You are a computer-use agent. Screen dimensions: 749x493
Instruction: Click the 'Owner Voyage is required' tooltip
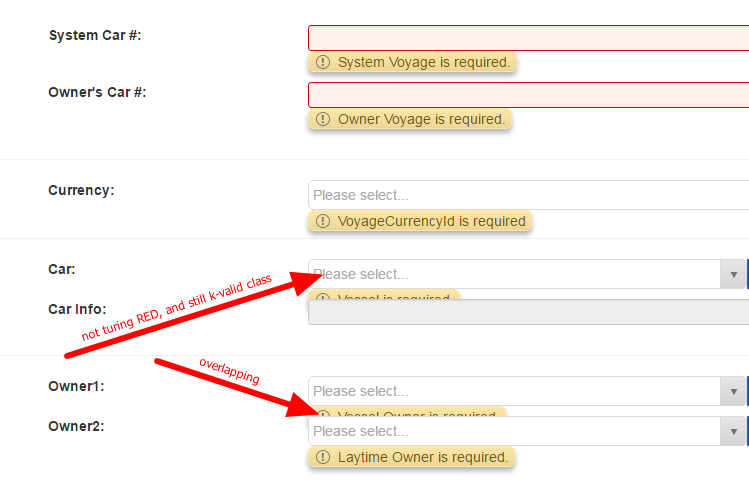[x=421, y=119]
